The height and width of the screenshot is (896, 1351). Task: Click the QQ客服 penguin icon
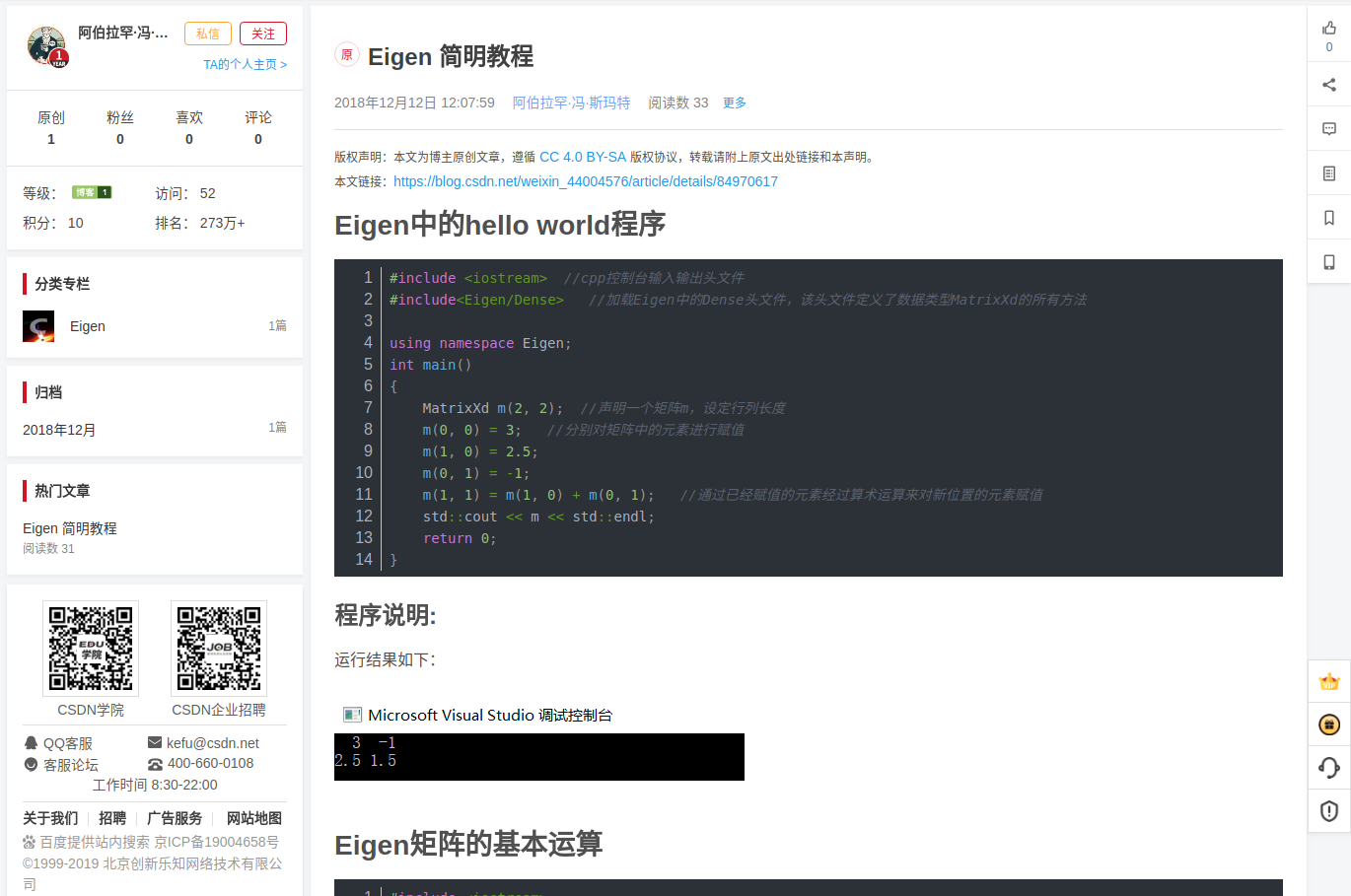point(31,743)
